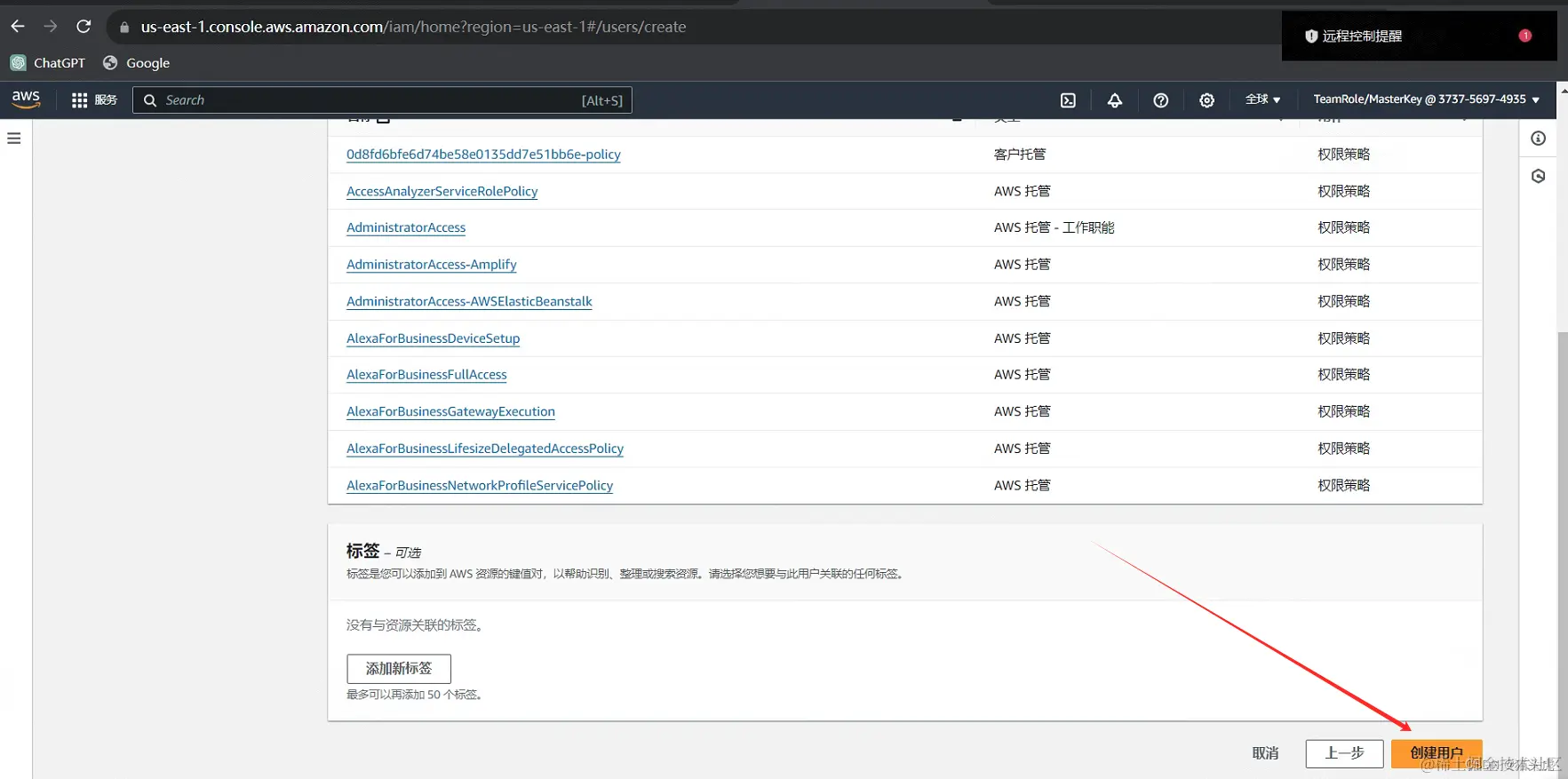Click the page vertical scrollbar thumb
The height and width of the screenshot is (779, 1568).
[x=1563, y=555]
